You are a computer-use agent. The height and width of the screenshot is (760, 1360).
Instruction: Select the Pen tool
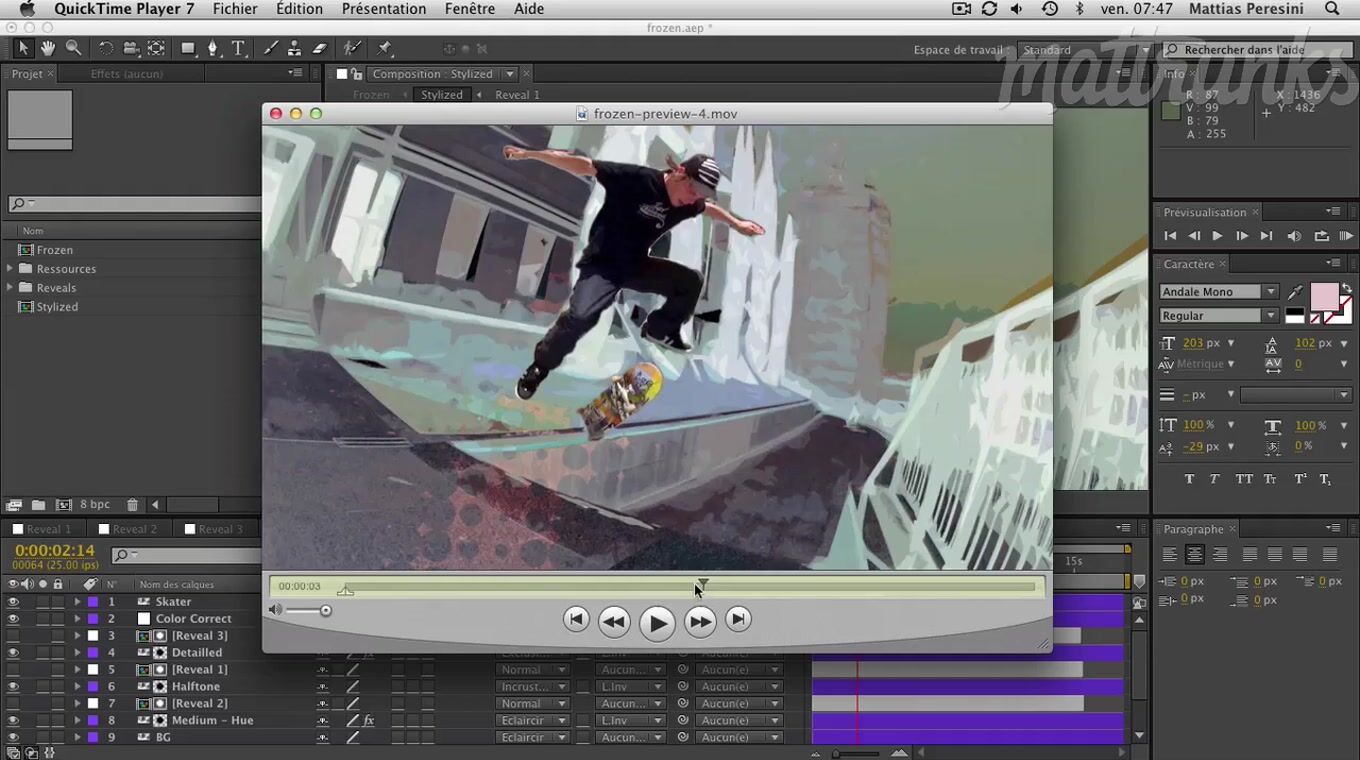[x=212, y=48]
